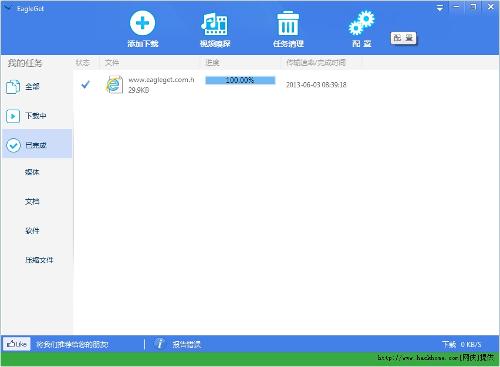Select the Media (媒体) subcategory
Viewport: 500px width, 367px height.
(x=32, y=172)
